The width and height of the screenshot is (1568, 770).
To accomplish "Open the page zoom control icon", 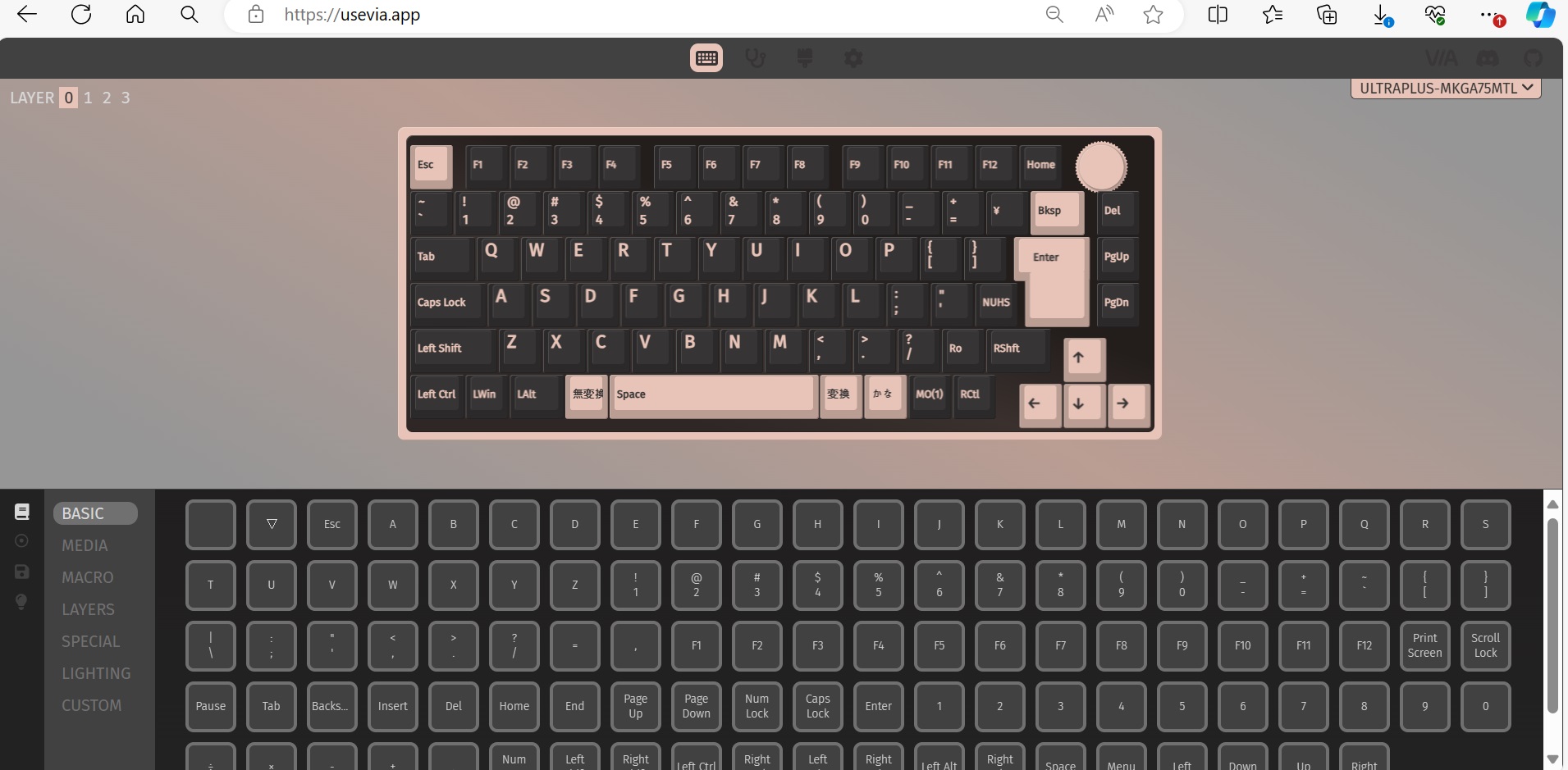I will (x=1054, y=15).
